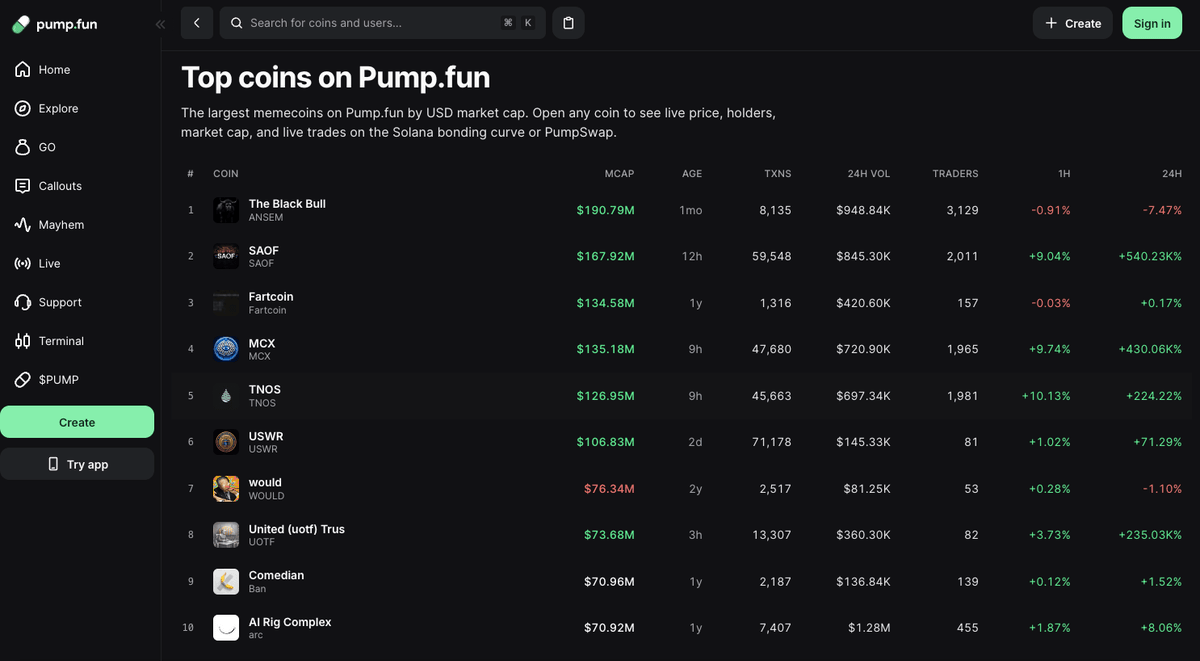Open the TNOS coin name
Viewport: 1200px width, 661px height.
click(265, 390)
